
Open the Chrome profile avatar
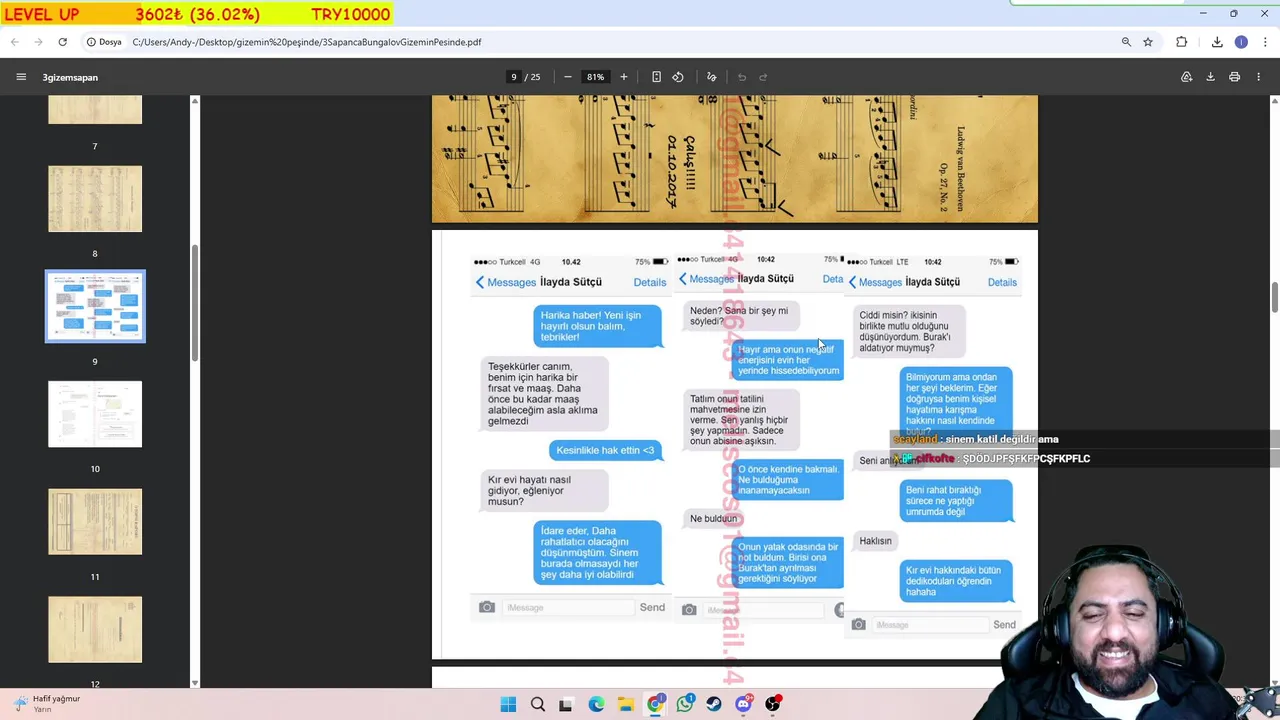click(1241, 42)
